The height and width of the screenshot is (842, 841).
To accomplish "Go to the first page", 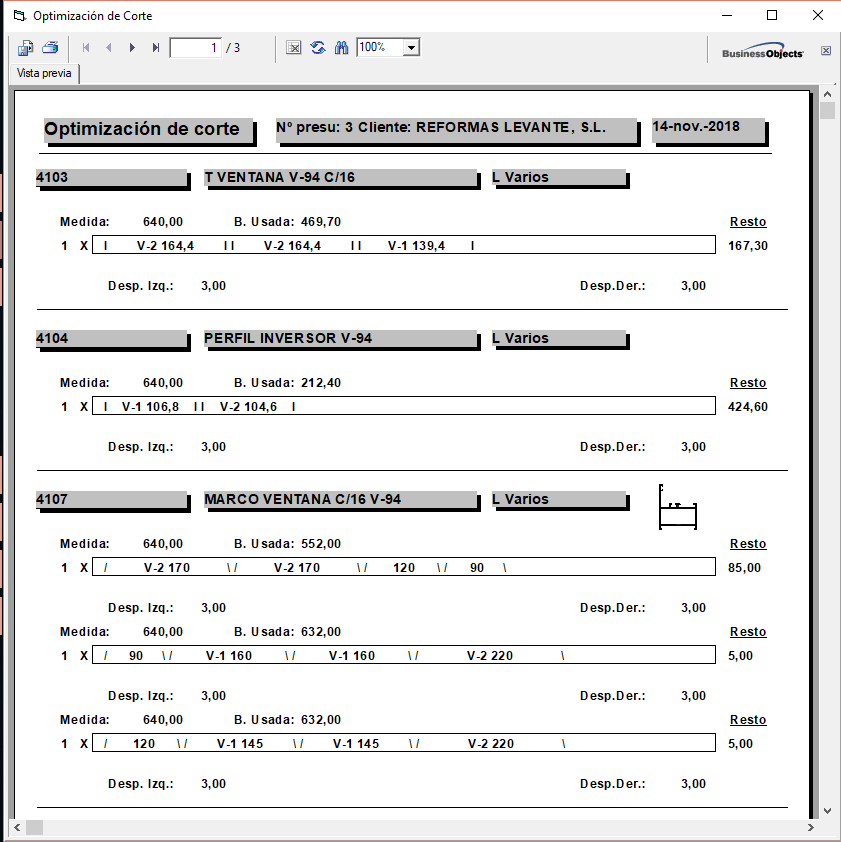I will click(x=86, y=48).
